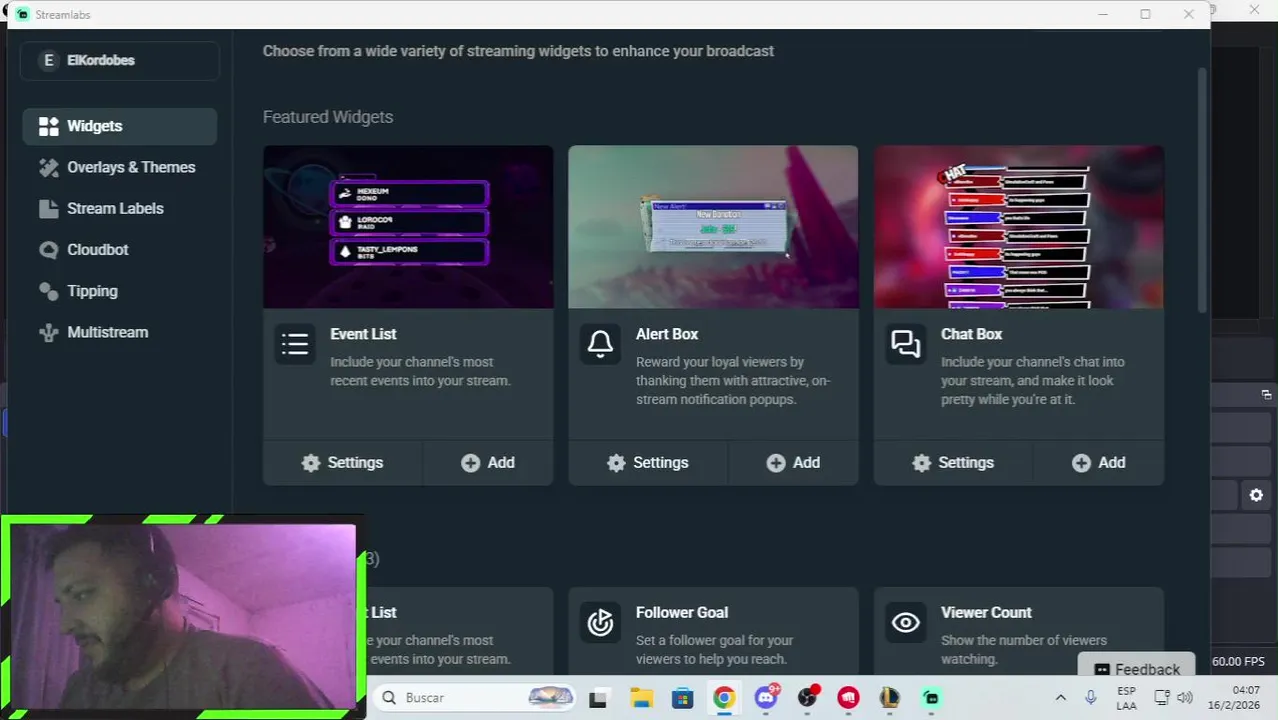
Task: Click the Follower Goal target icon
Action: pyautogui.click(x=600, y=622)
